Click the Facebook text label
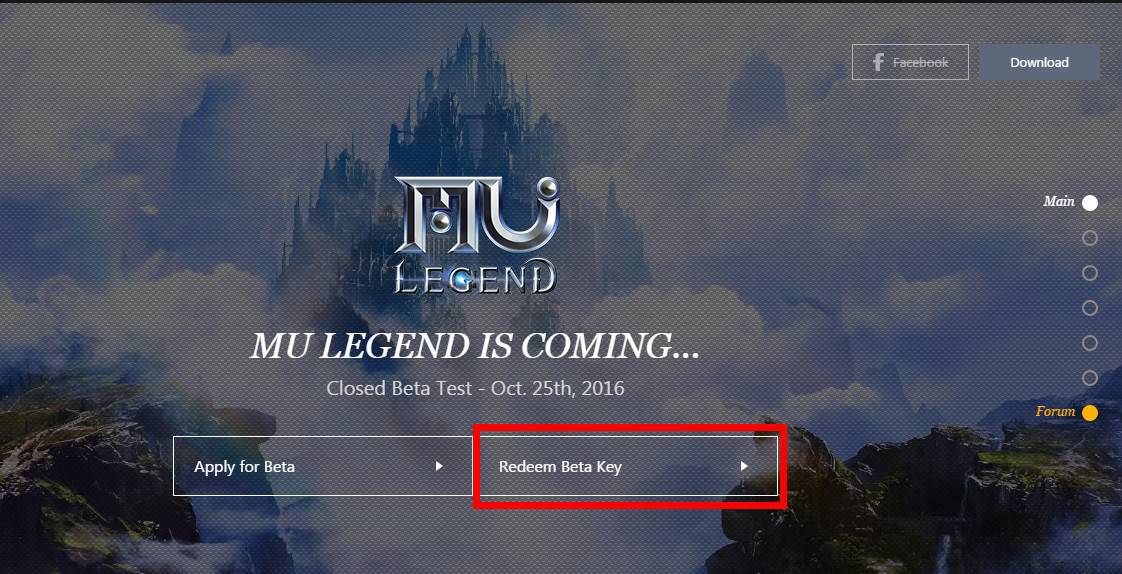The width and height of the screenshot is (1122, 574). (x=921, y=63)
